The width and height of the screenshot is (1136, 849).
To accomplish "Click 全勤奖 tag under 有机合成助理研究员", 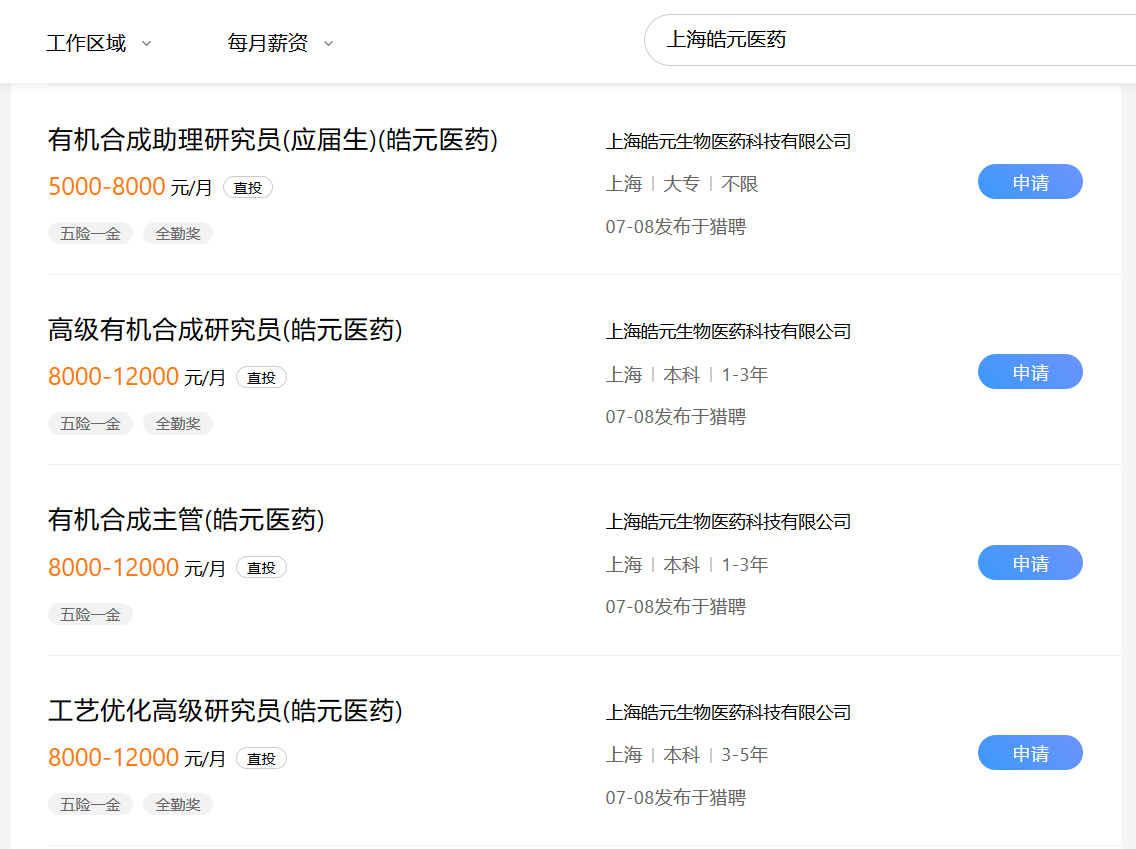I will tap(178, 233).
